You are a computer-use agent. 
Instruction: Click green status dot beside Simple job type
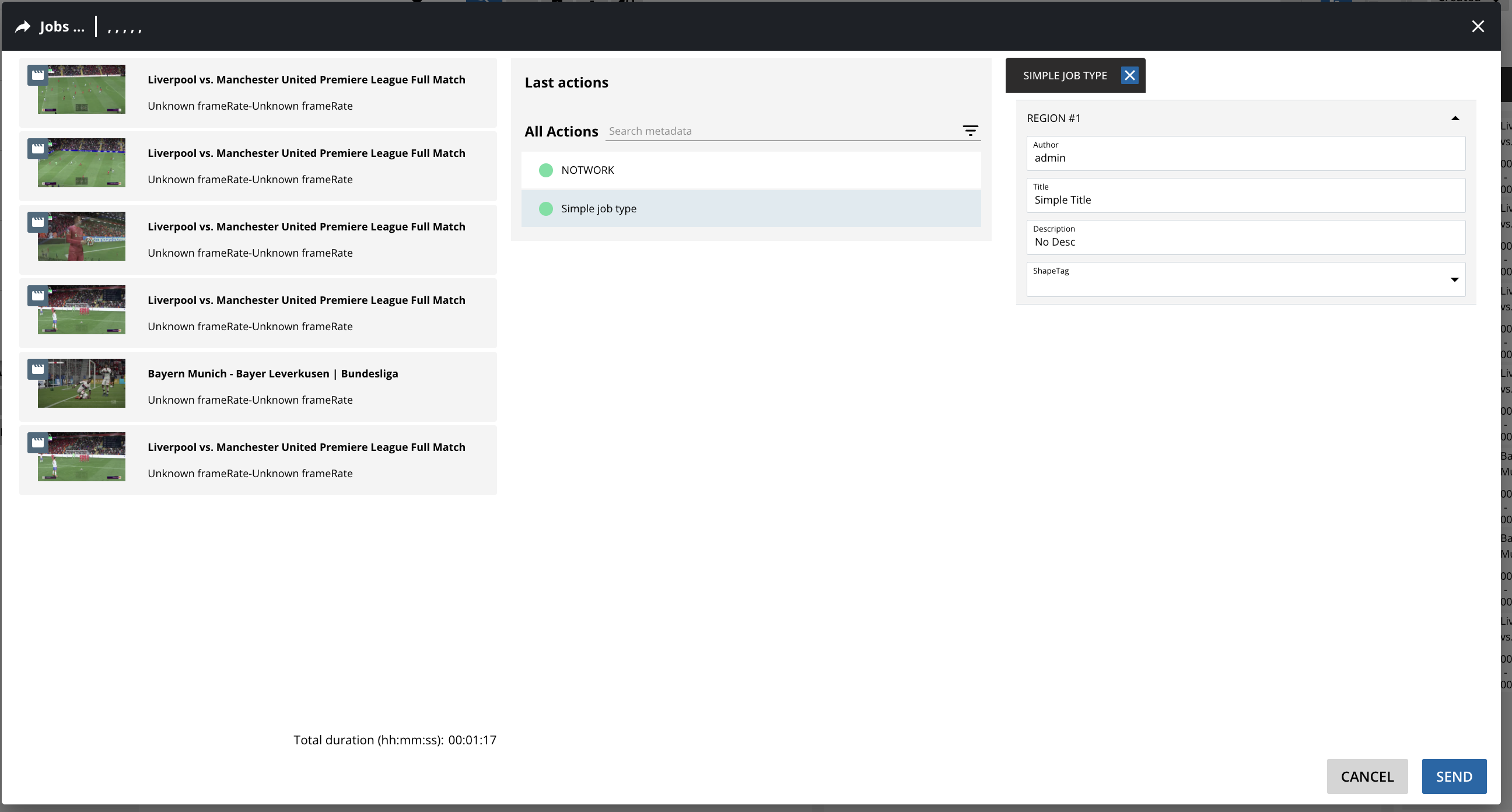coord(546,209)
